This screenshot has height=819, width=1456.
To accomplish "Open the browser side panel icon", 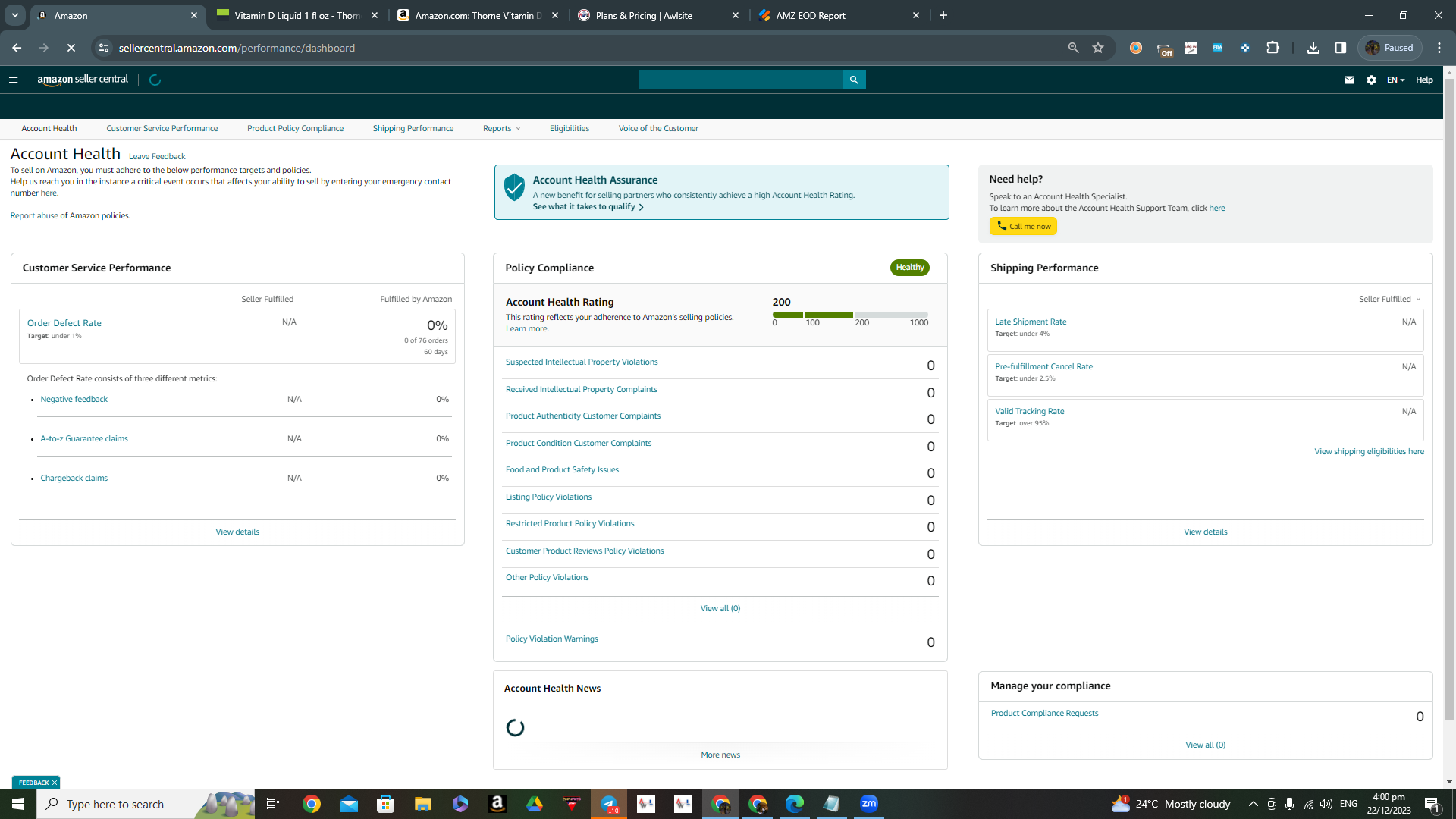I will point(1341,48).
